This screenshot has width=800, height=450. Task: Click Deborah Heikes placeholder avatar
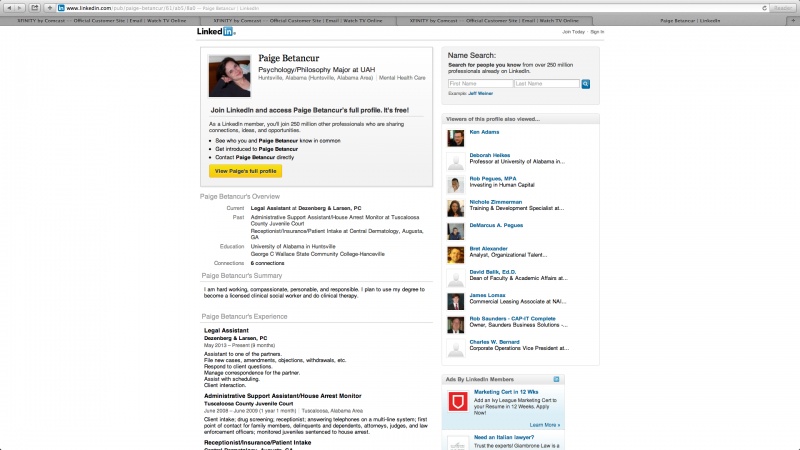[456, 161]
